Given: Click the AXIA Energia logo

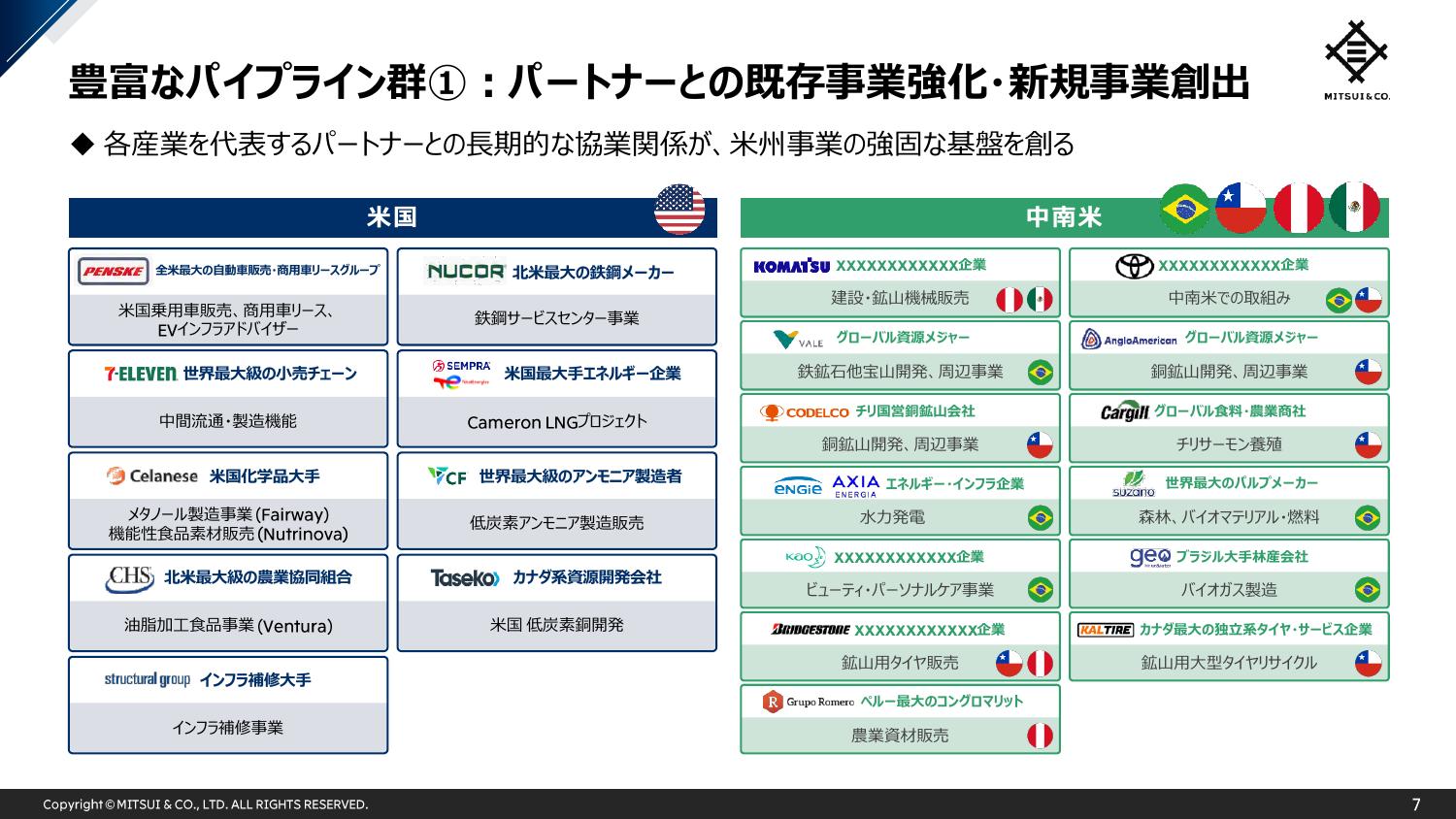Looking at the screenshot, I should 856,485.
